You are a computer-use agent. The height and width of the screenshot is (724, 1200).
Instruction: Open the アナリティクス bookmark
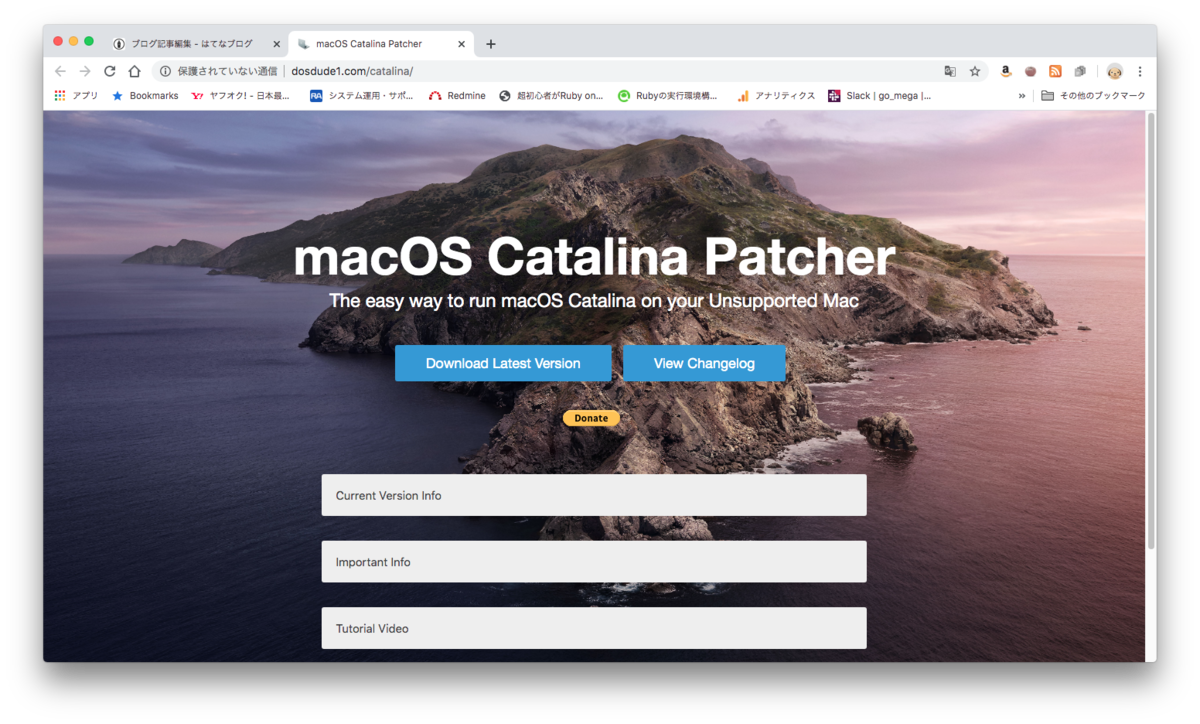click(x=776, y=96)
